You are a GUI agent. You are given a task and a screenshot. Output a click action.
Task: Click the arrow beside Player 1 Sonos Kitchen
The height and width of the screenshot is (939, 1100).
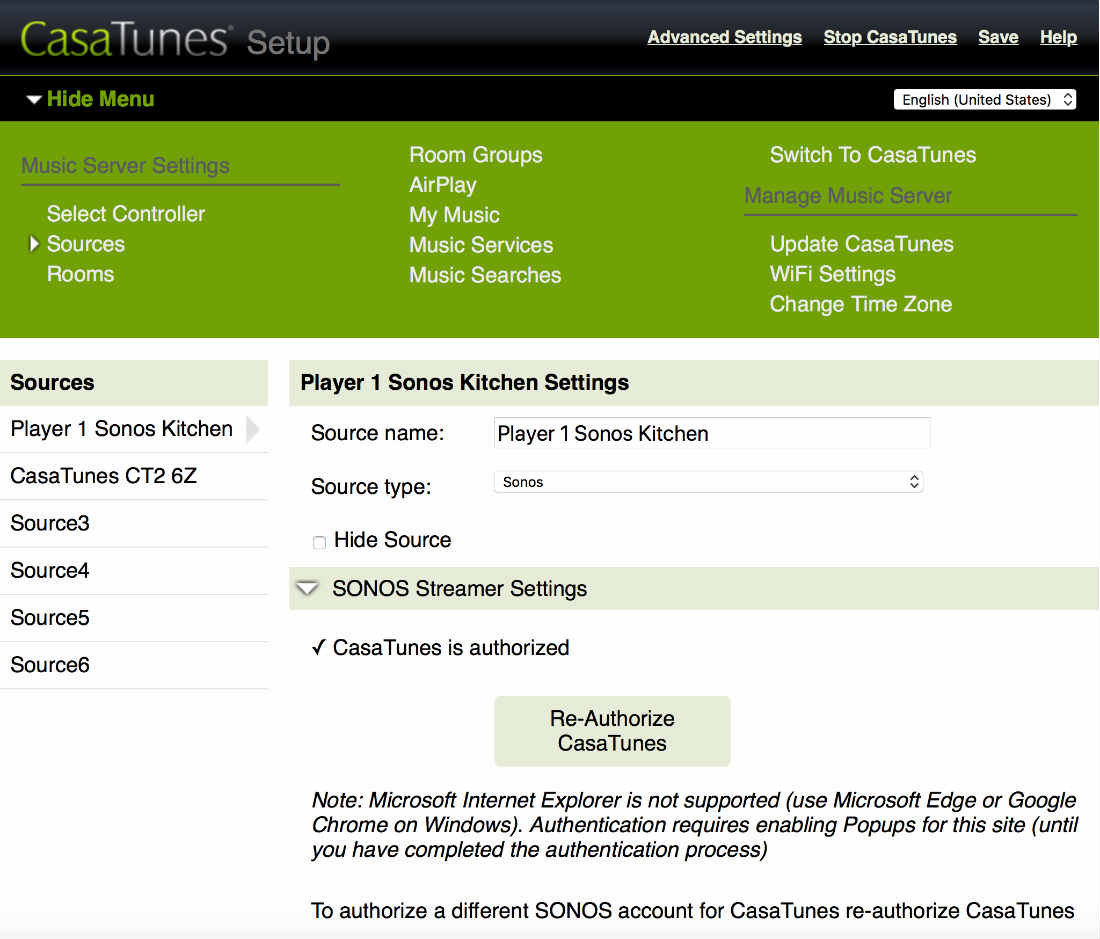pos(253,429)
